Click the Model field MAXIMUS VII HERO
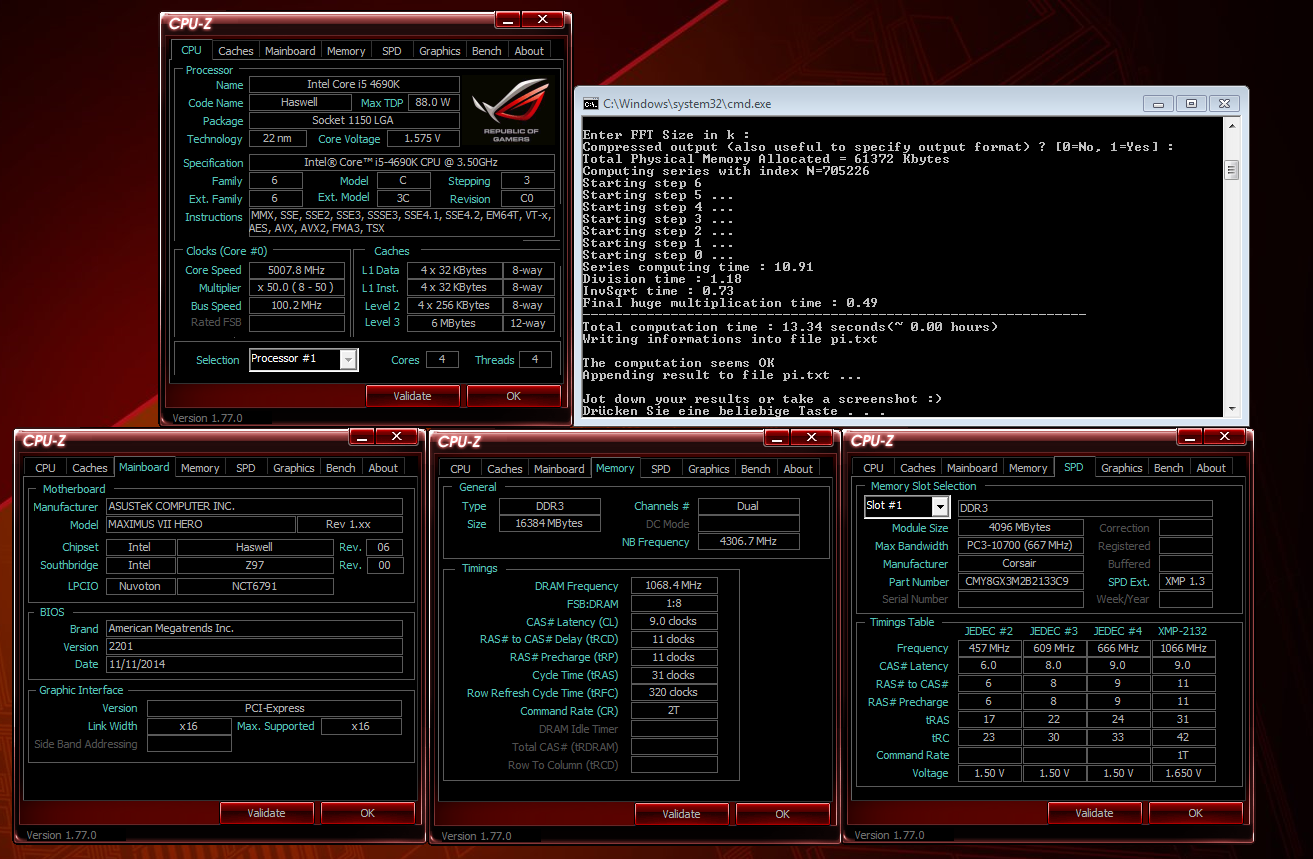Screen dimensions: 1313x859 coord(199,525)
